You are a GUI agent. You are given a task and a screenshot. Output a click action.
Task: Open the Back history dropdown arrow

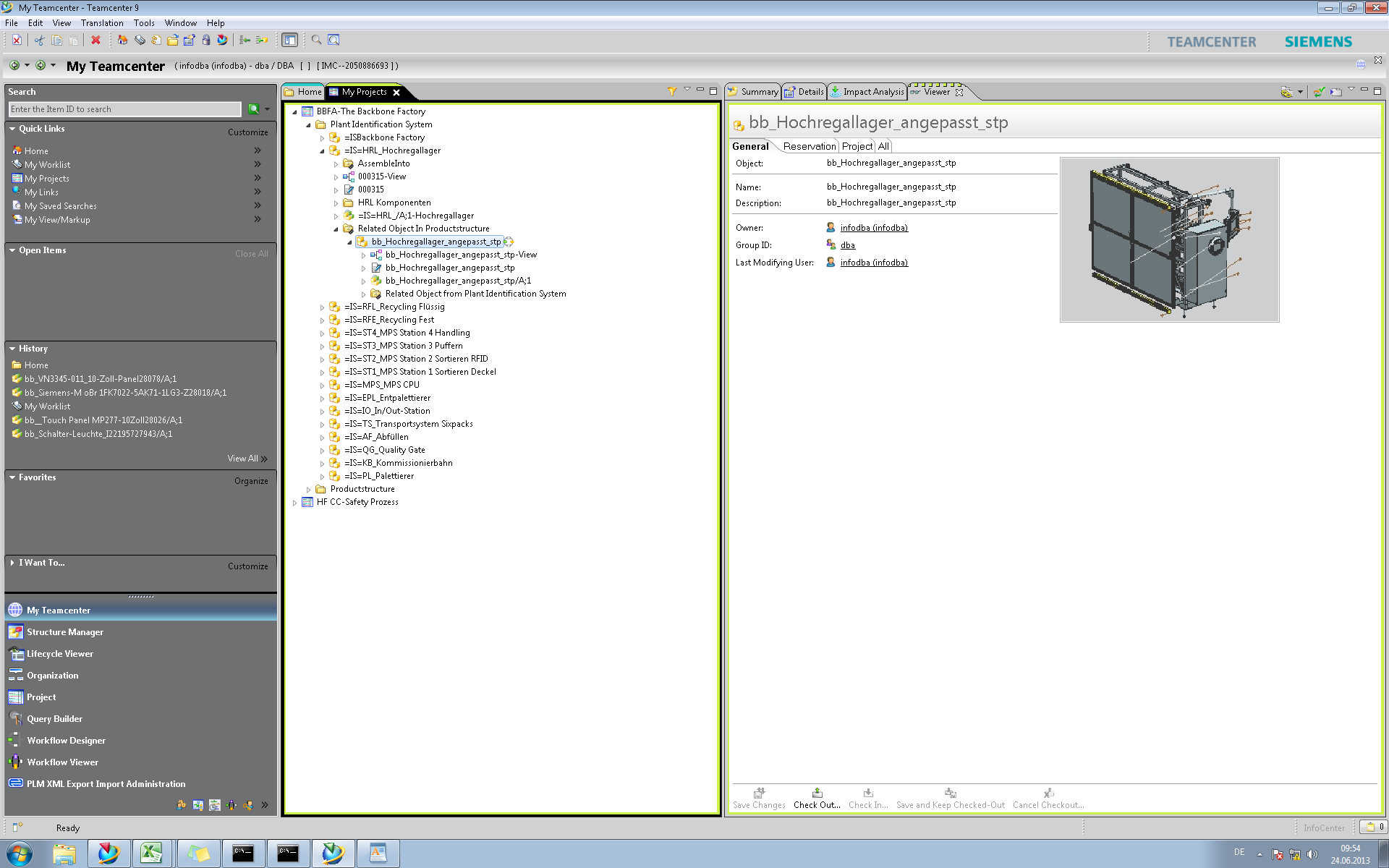(x=27, y=65)
